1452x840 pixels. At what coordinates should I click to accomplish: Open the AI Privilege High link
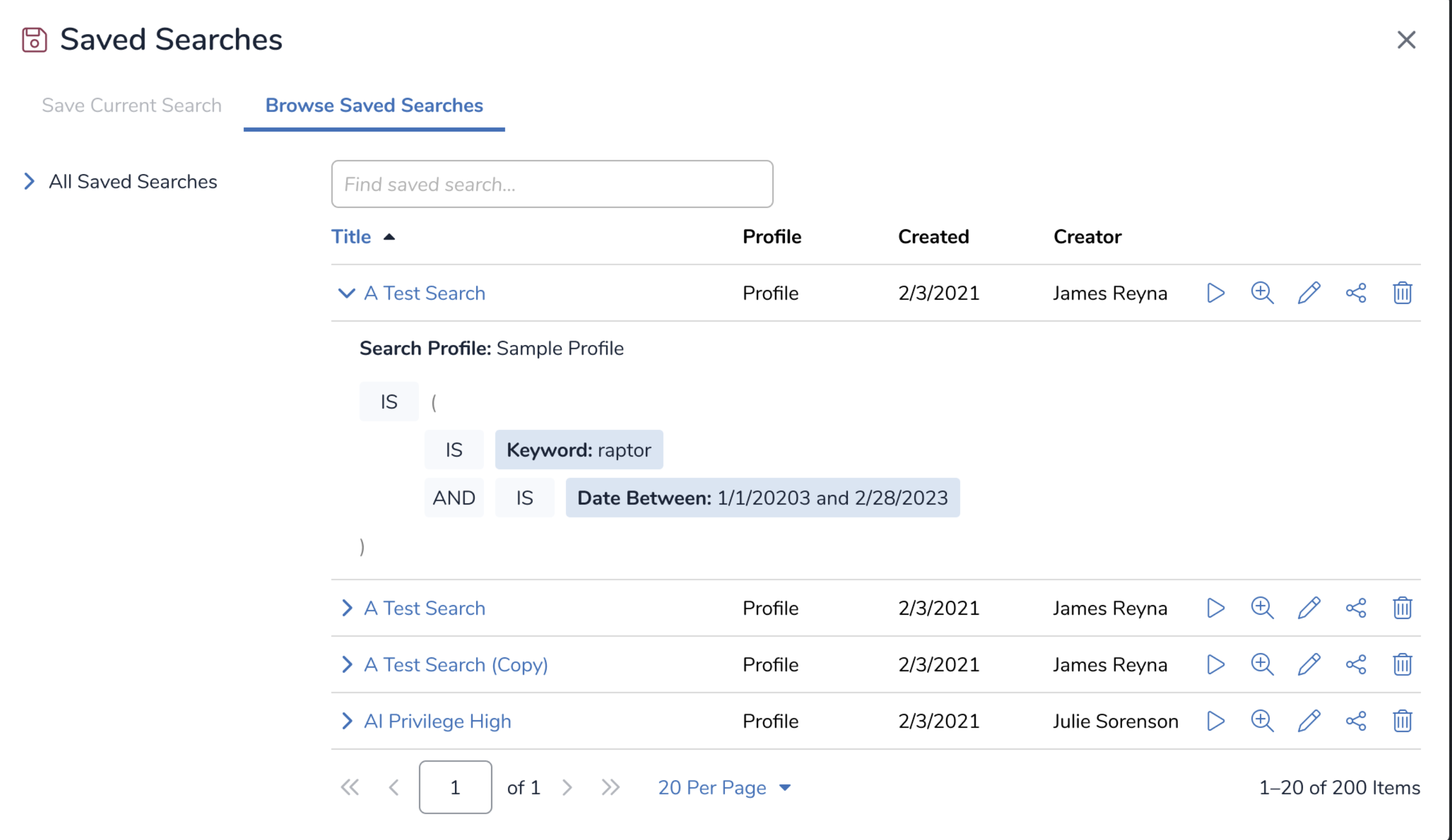coord(437,721)
